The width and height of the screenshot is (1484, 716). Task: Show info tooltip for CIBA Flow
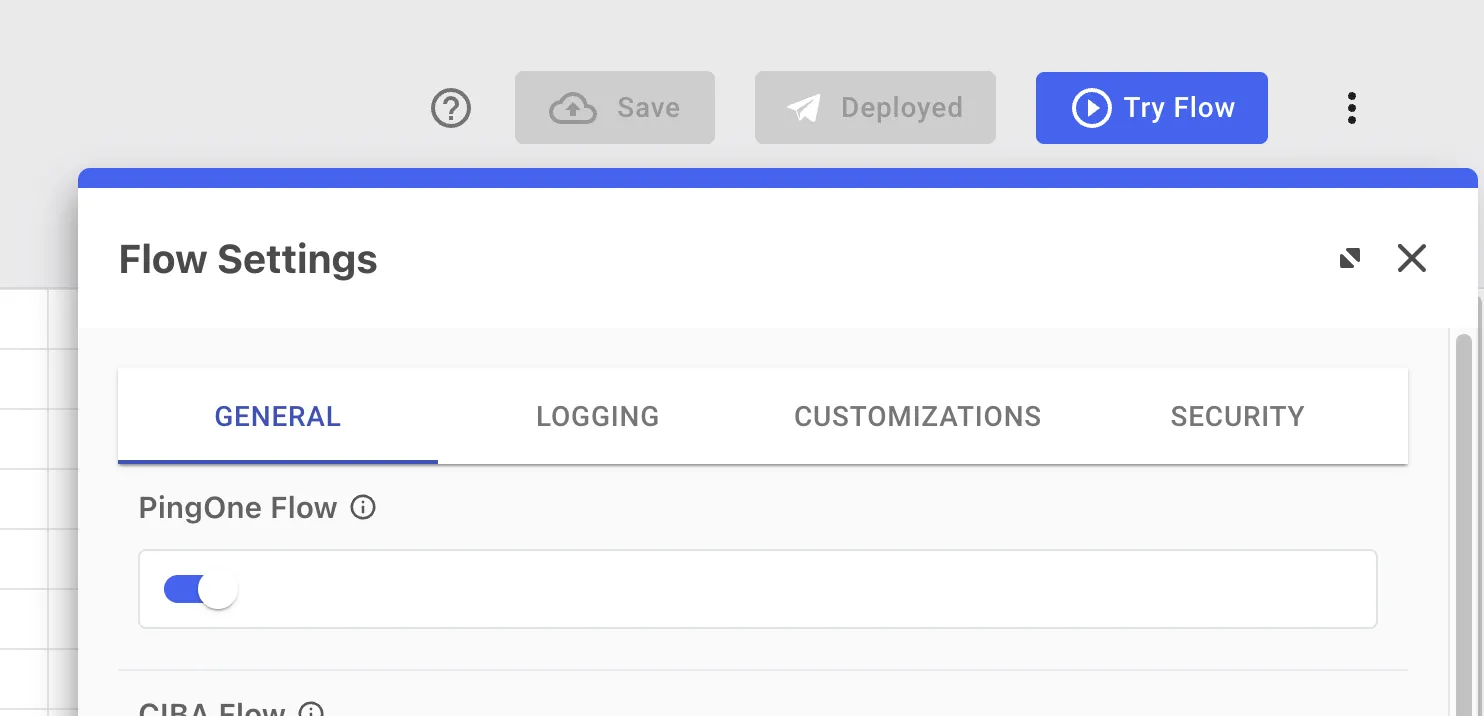tap(312, 710)
